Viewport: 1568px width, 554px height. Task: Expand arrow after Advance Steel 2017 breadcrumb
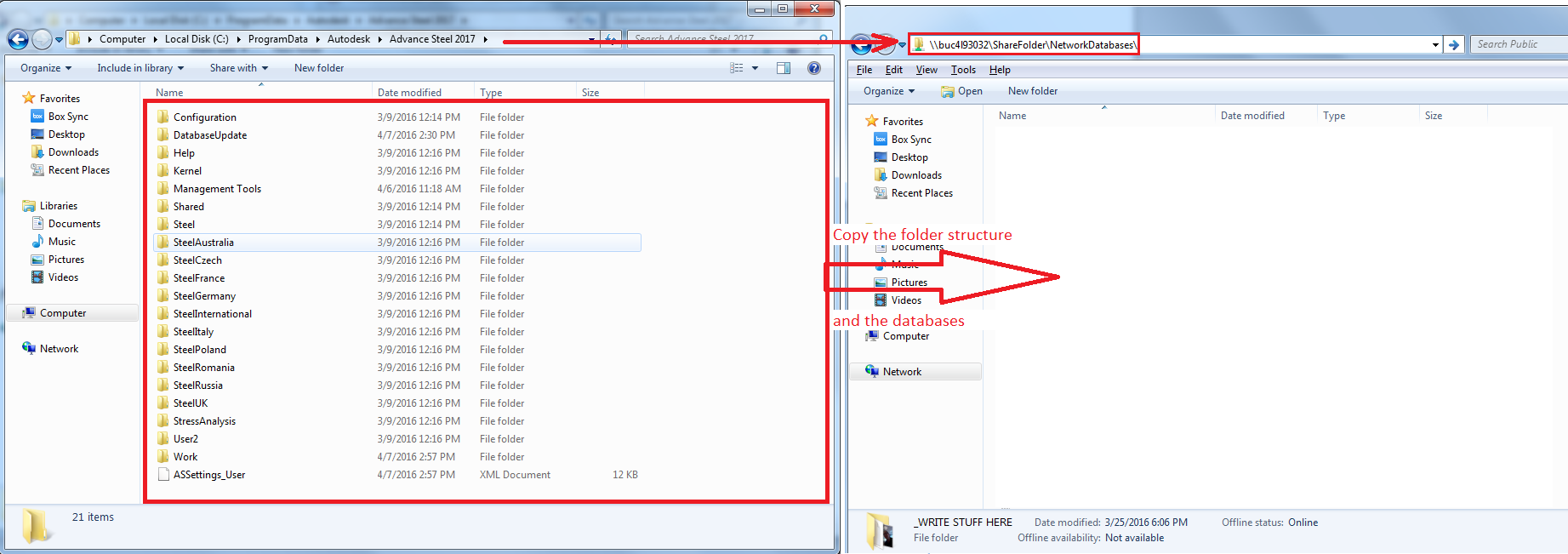(485, 39)
